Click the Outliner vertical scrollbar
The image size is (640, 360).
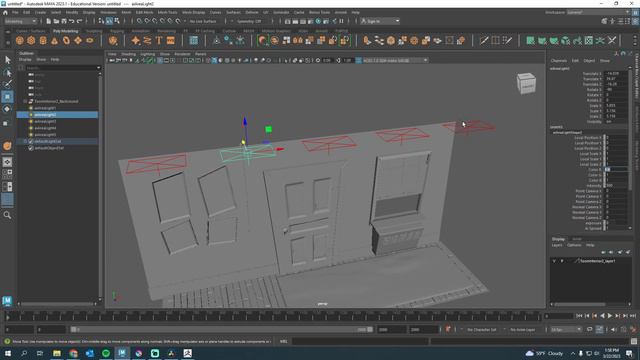(x=100, y=188)
